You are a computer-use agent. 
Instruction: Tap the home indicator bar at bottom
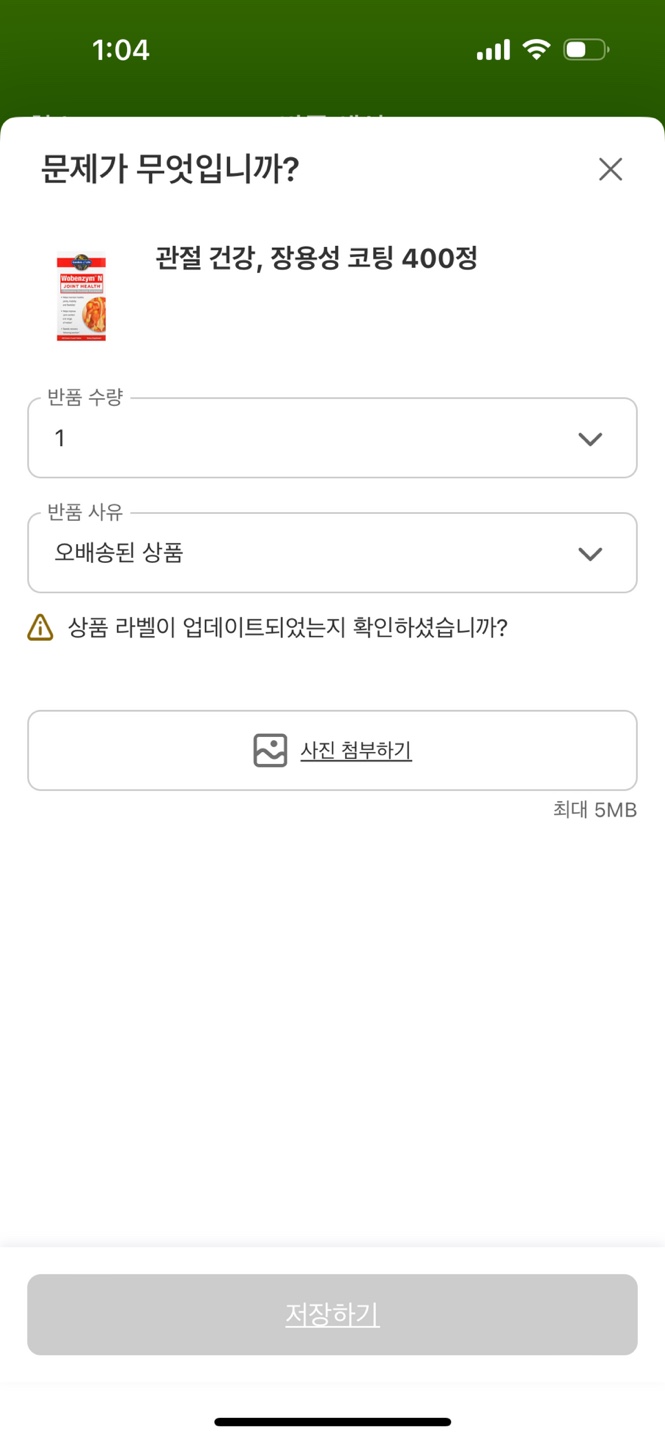(x=332, y=1421)
